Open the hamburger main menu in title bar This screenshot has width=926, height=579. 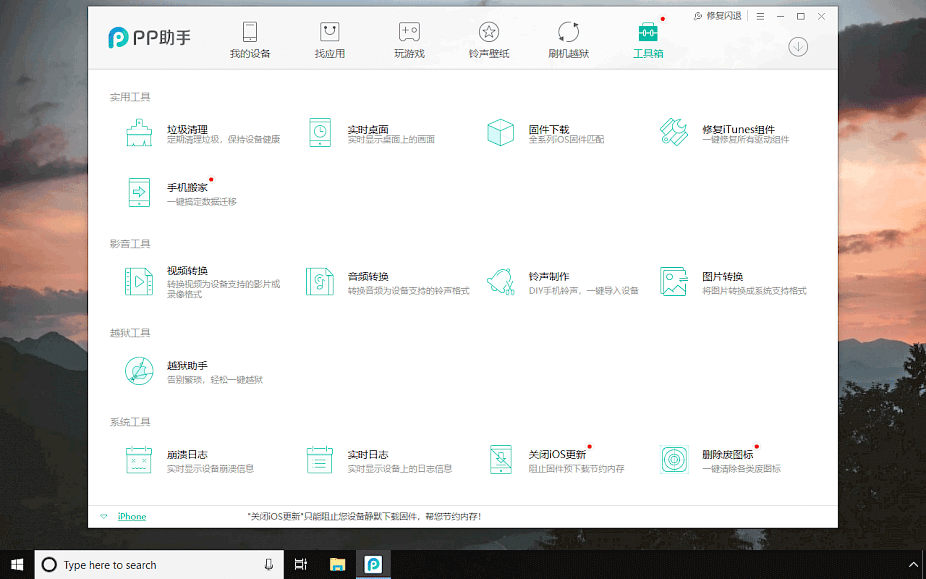pos(761,17)
